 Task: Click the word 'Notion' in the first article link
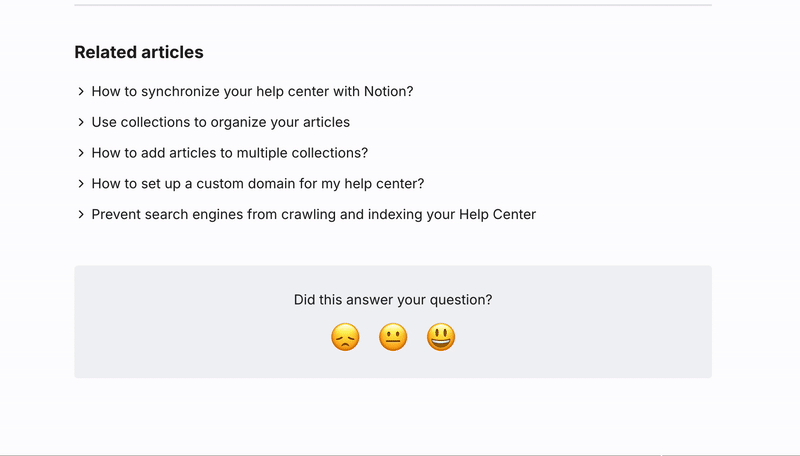click(x=388, y=91)
